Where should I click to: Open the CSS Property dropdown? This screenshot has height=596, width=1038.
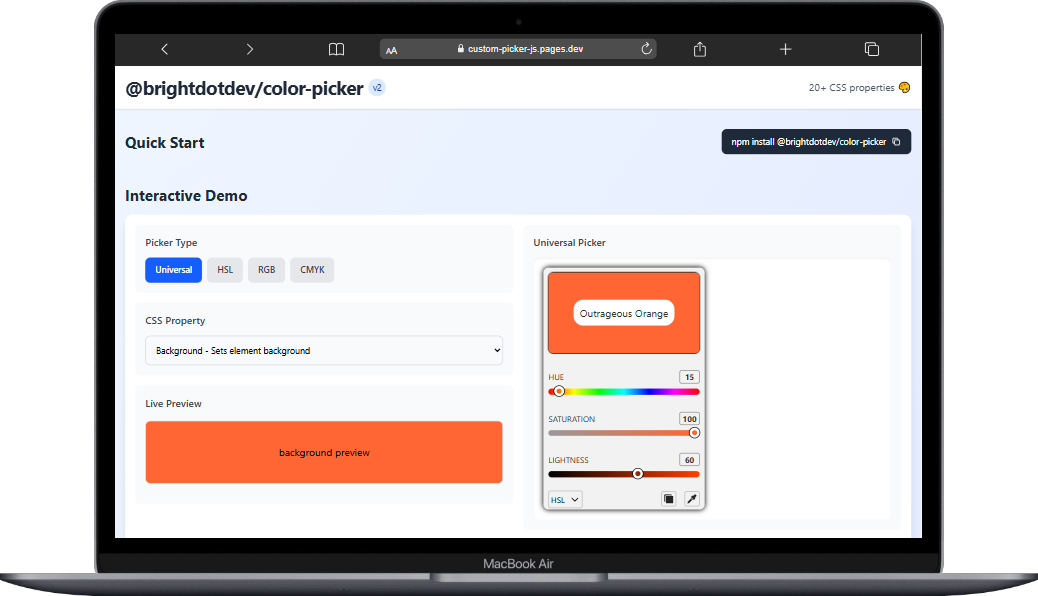click(324, 350)
